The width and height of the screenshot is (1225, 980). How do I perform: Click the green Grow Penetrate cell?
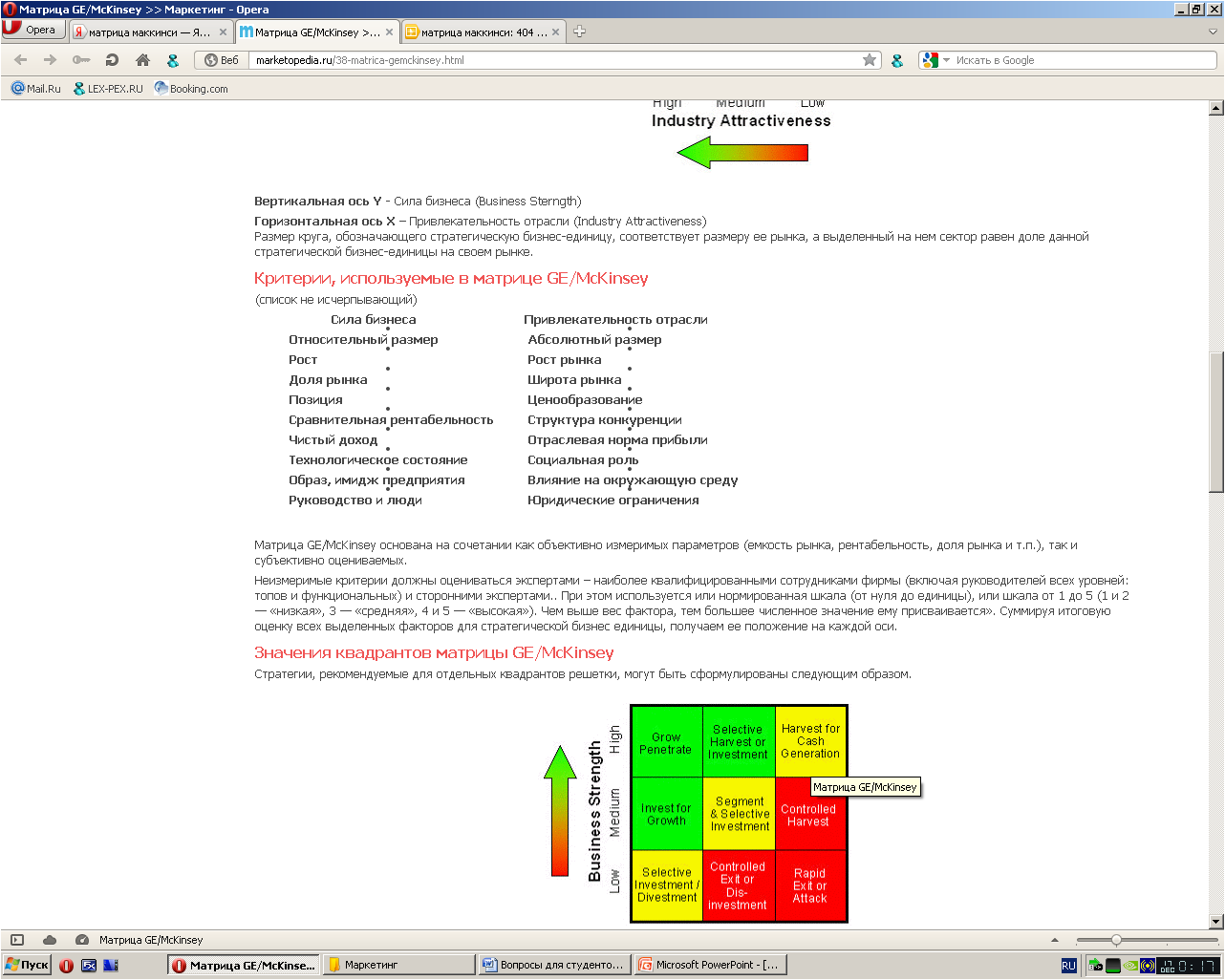(666, 742)
